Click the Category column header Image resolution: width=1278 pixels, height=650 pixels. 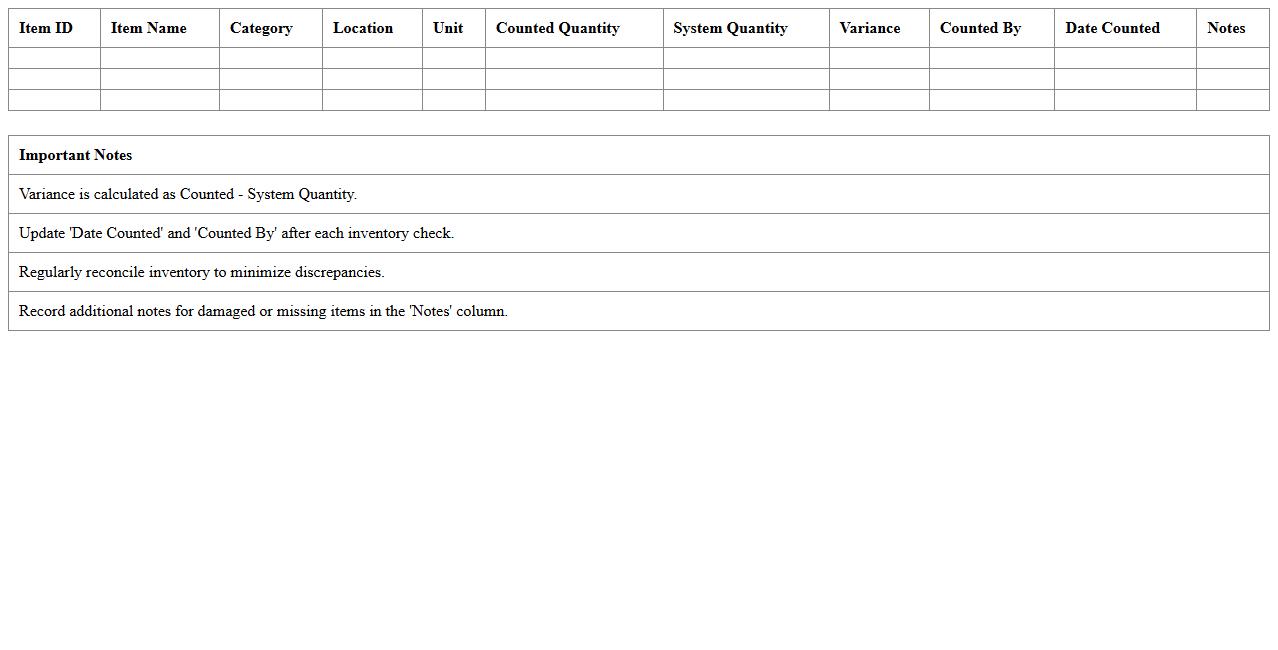coord(261,28)
